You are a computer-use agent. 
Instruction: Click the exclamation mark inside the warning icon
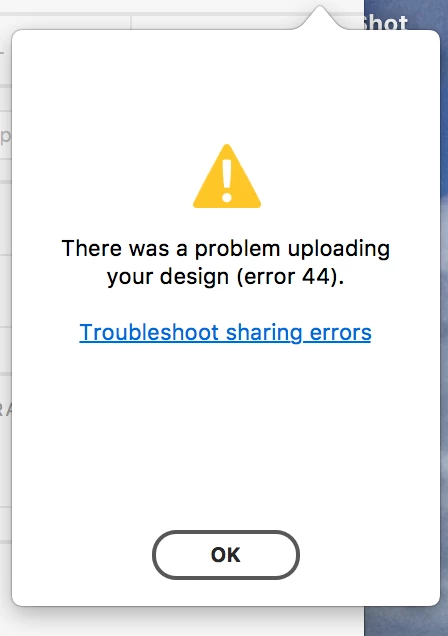click(x=227, y=181)
